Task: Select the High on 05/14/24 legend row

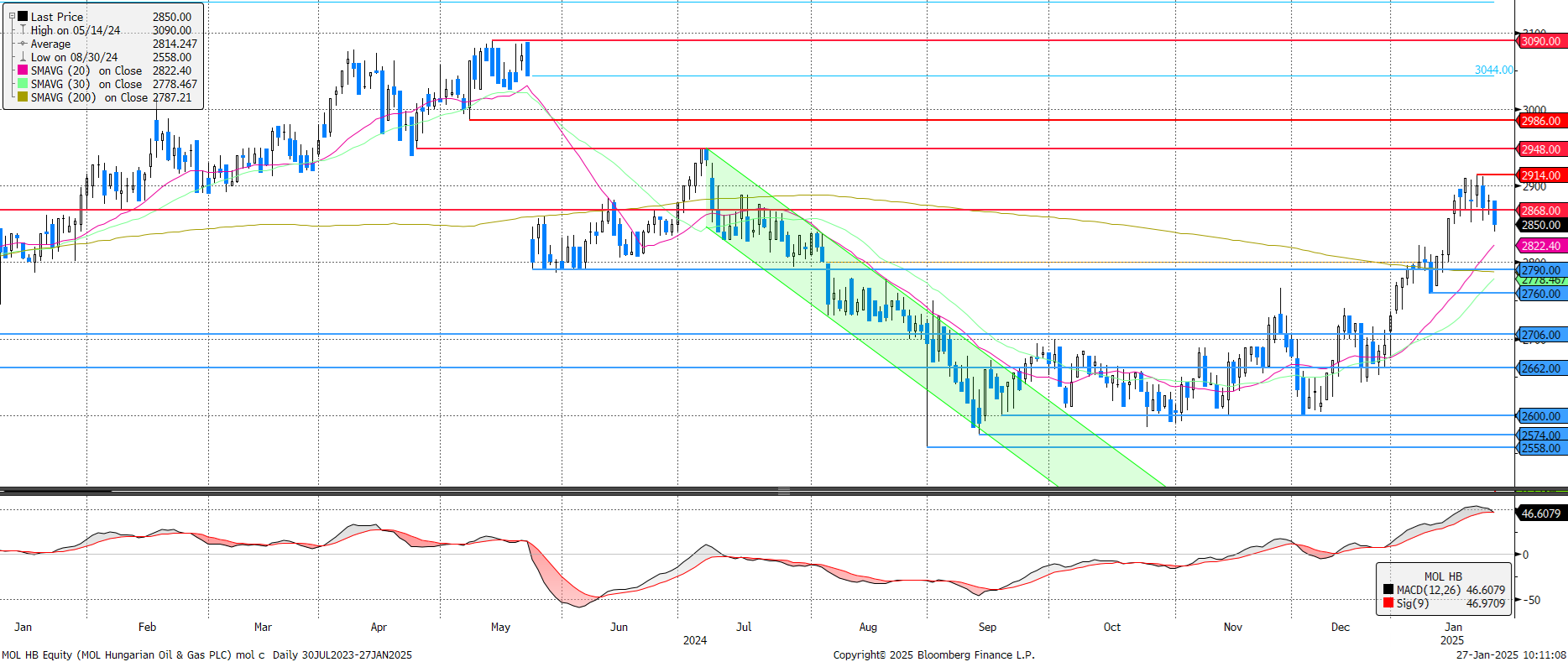Action: click(x=111, y=30)
